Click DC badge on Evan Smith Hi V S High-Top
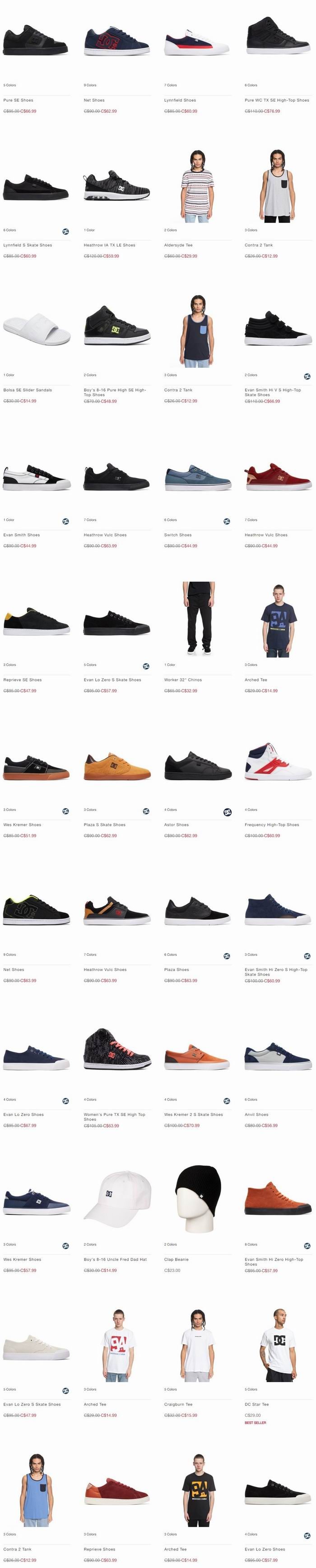The image size is (316, 1568). [307, 376]
